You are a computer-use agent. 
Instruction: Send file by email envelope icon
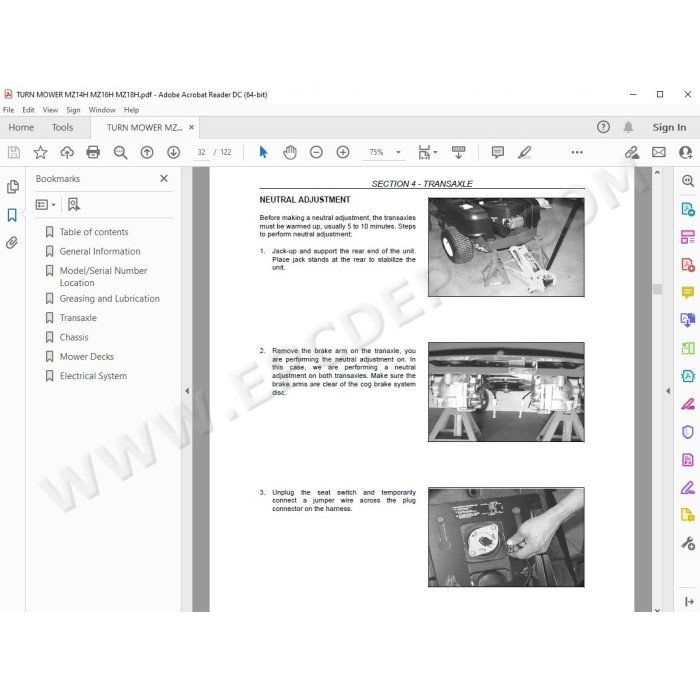click(x=658, y=152)
